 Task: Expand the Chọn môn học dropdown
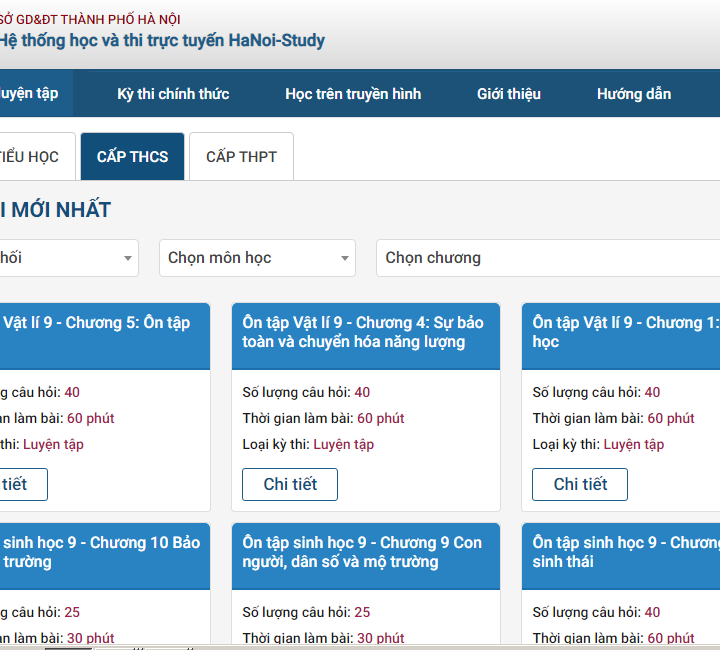click(x=257, y=258)
